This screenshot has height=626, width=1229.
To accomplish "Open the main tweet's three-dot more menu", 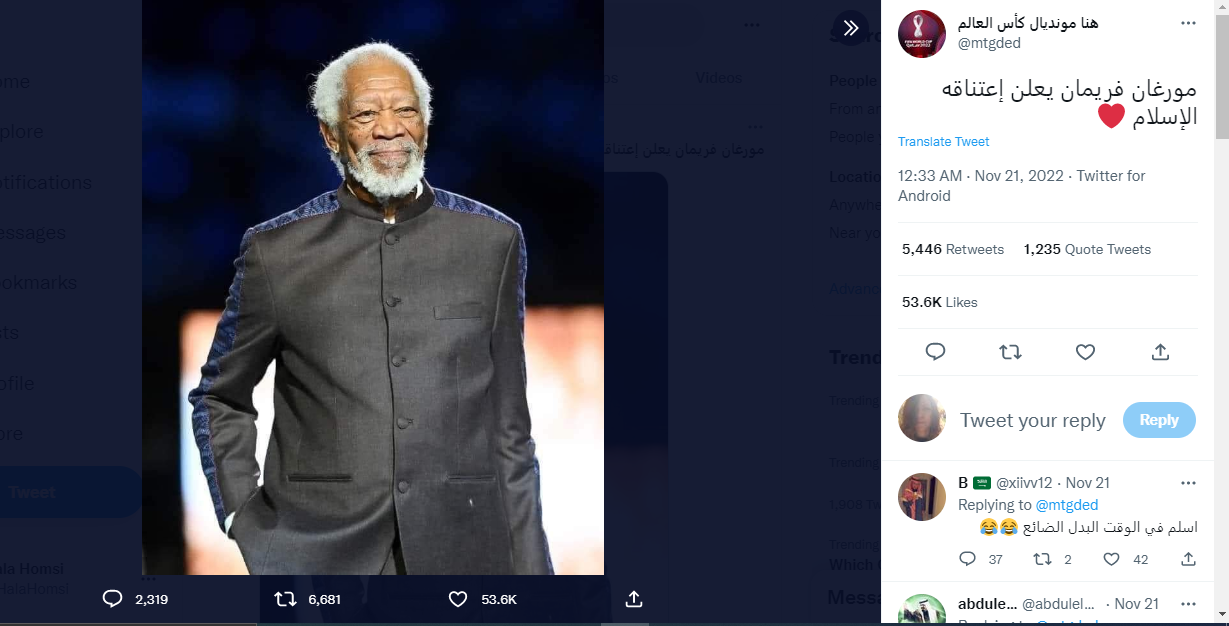I will click(1187, 23).
